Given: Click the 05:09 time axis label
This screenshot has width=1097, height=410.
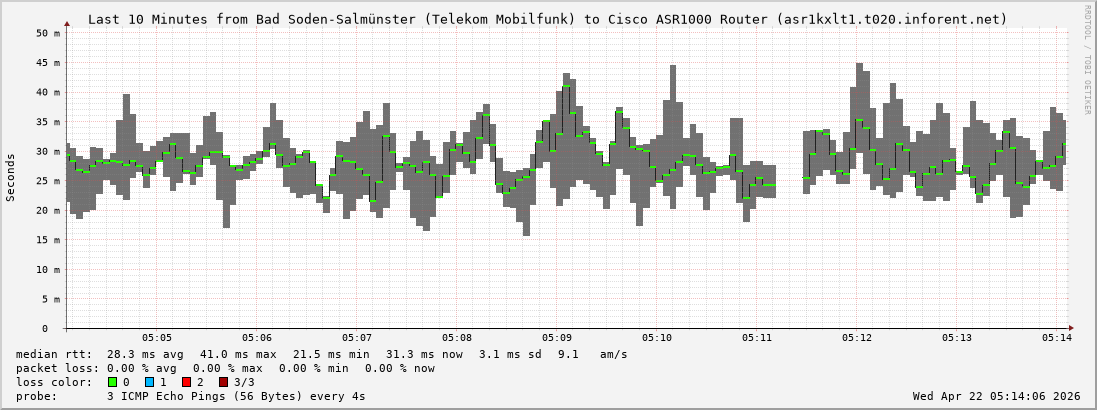Looking at the screenshot, I should [x=557, y=338].
